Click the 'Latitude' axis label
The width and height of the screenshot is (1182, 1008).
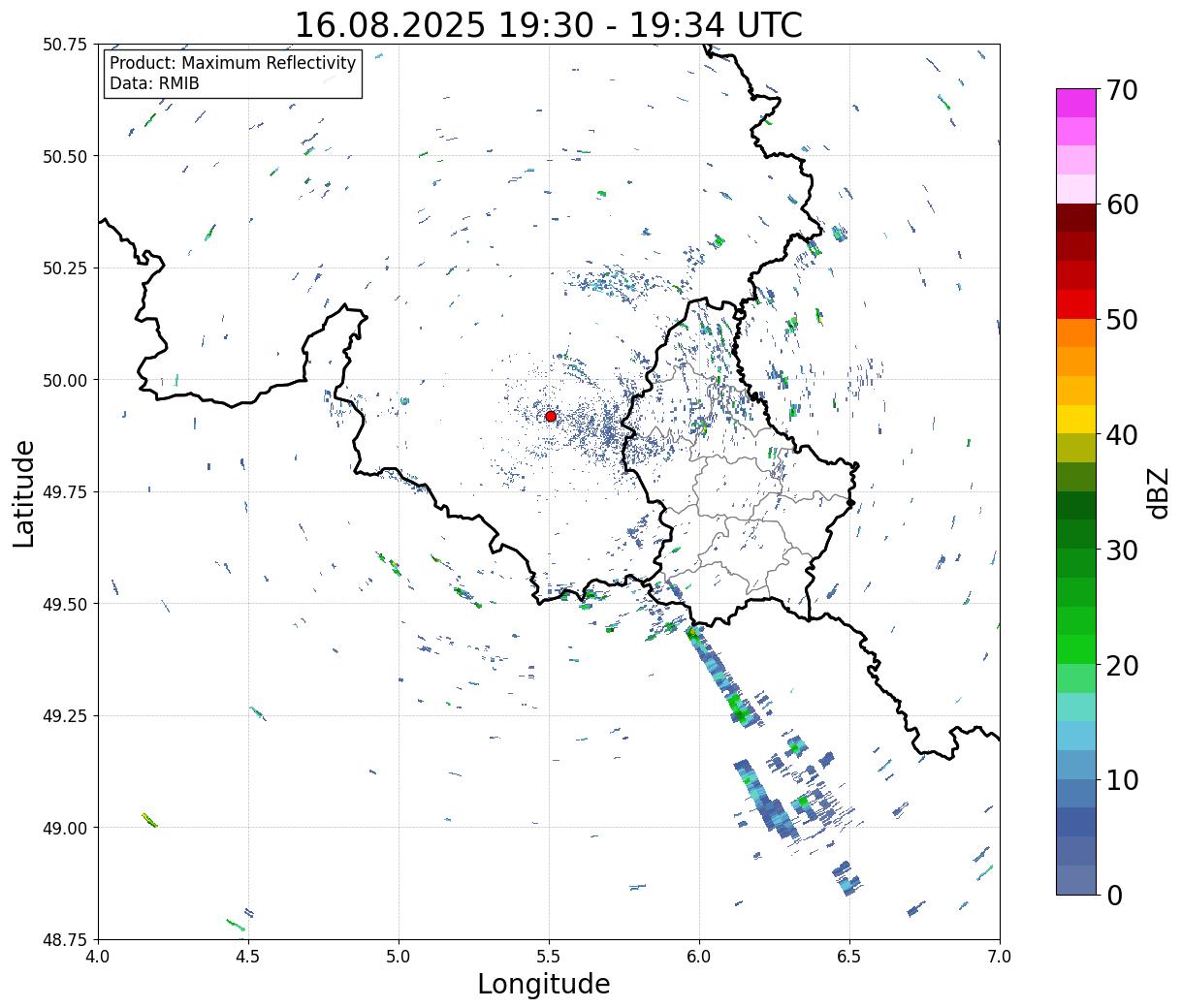pos(24,492)
